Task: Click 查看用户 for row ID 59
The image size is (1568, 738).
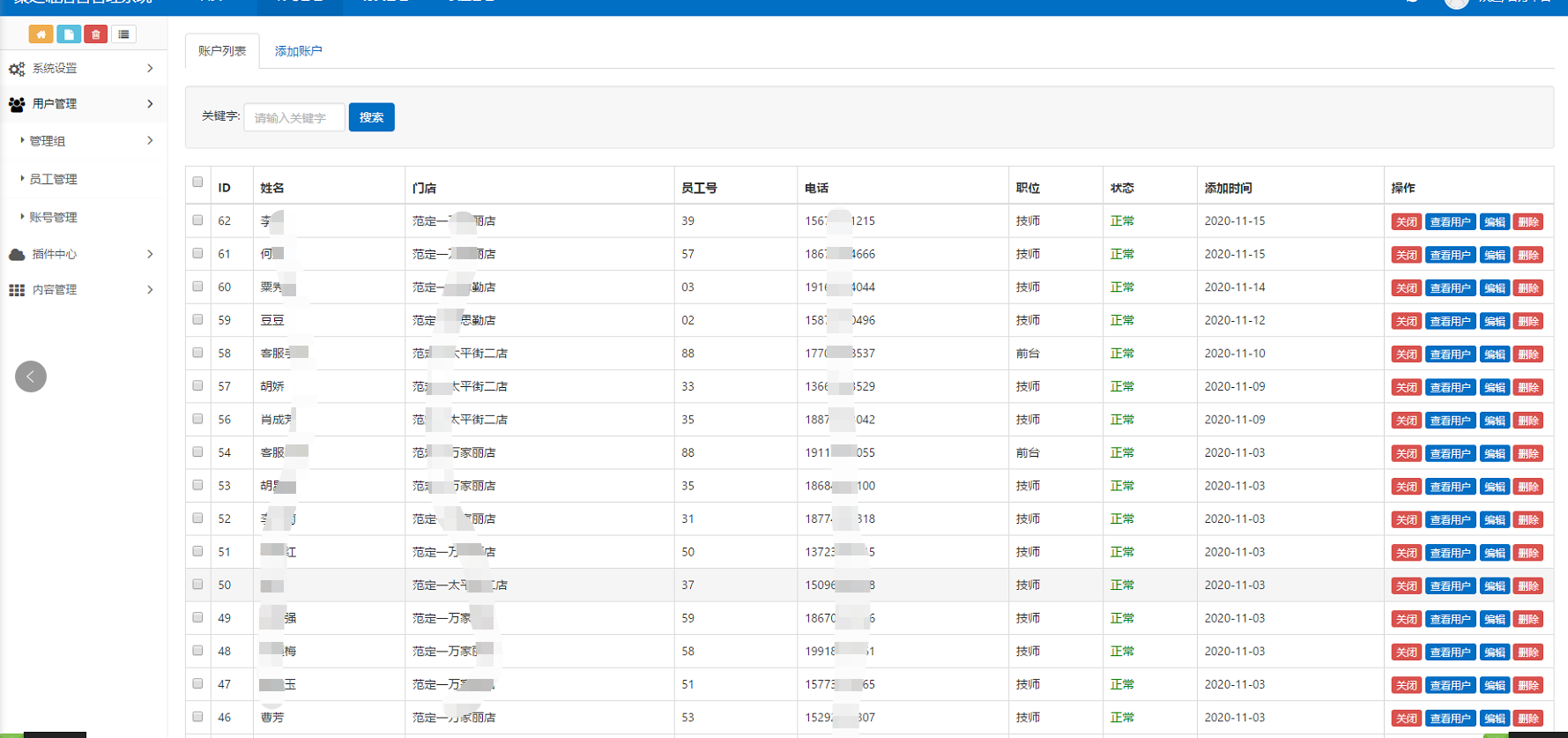Action: point(1450,321)
